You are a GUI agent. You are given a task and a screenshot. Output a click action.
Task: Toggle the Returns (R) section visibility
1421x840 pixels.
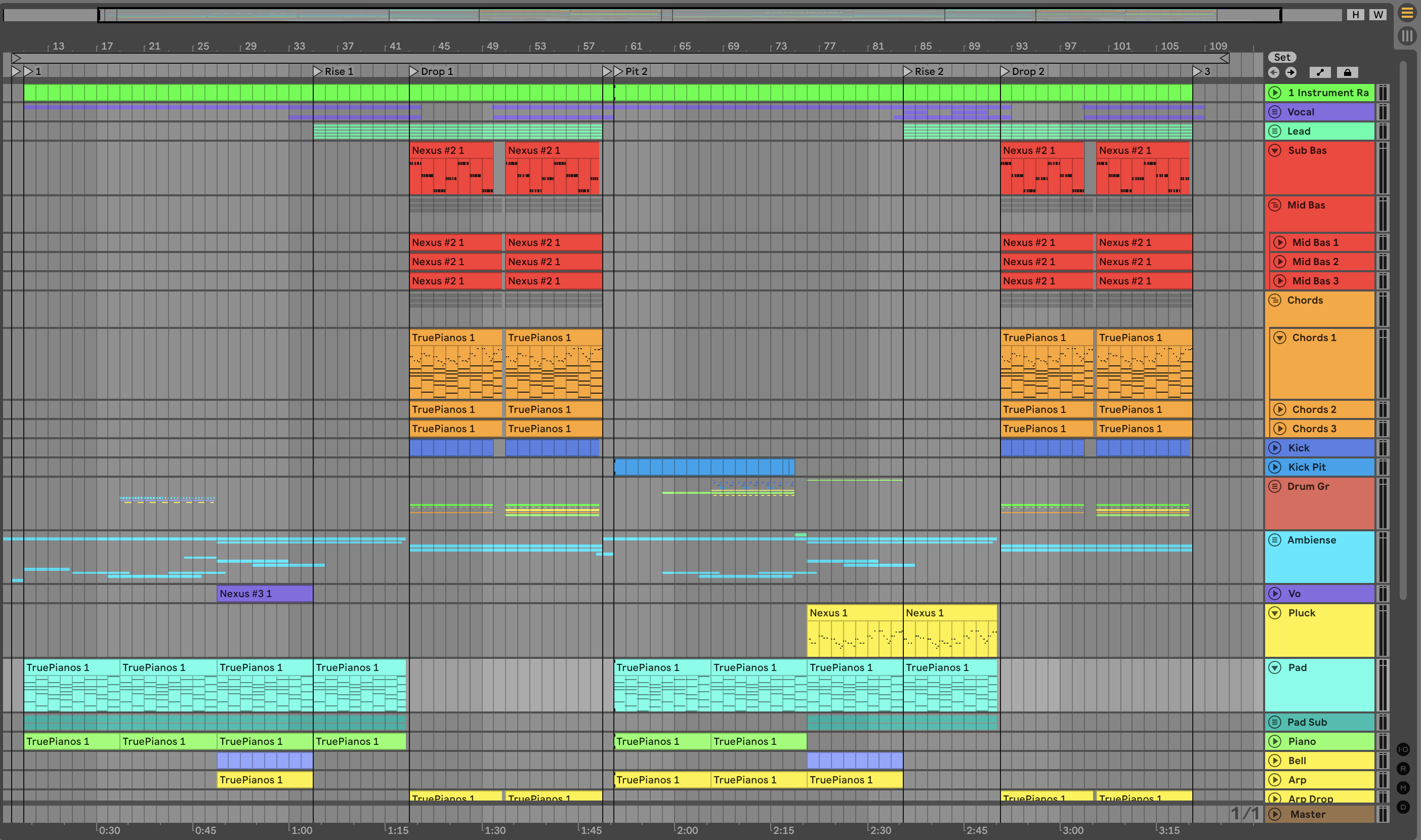(x=1403, y=769)
